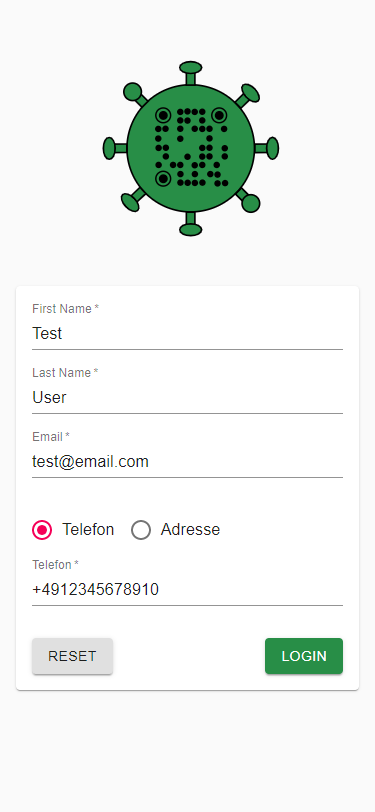This screenshot has height=812, width=375.
Task: Focus the Last Name field containing User
Action: tap(188, 398)
